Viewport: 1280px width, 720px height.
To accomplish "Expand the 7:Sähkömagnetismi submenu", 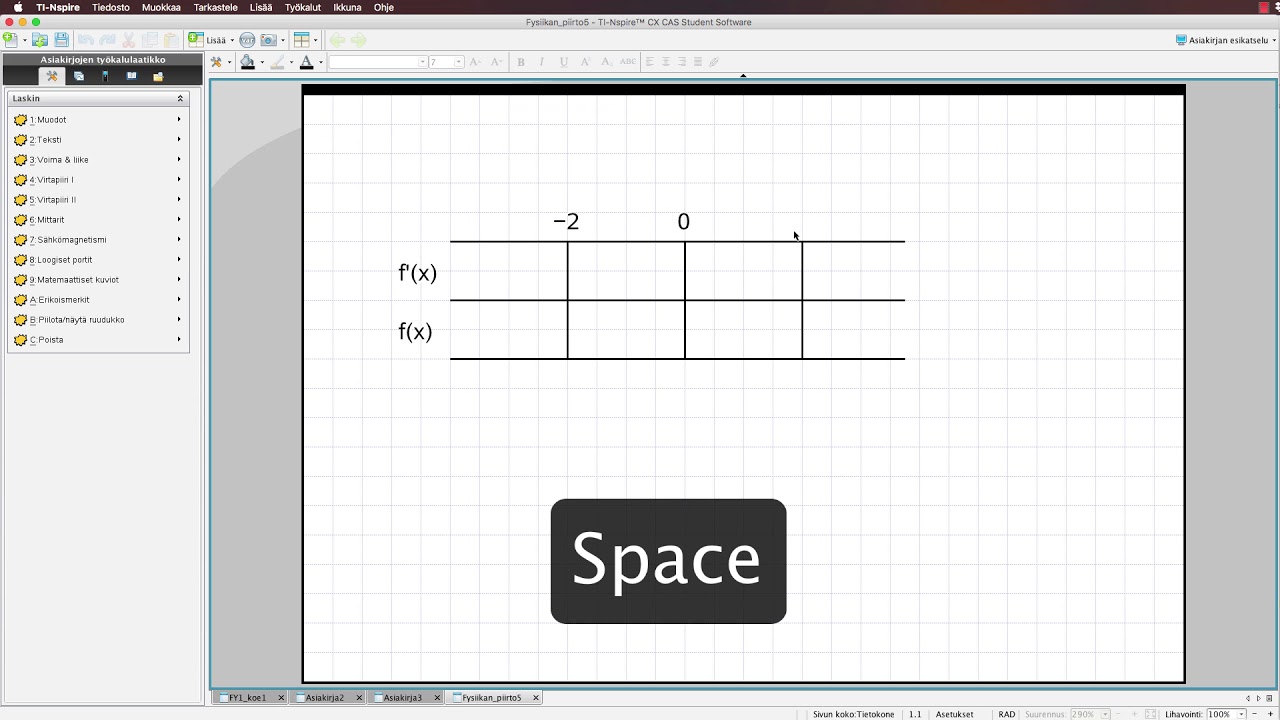I will point(179,240).
